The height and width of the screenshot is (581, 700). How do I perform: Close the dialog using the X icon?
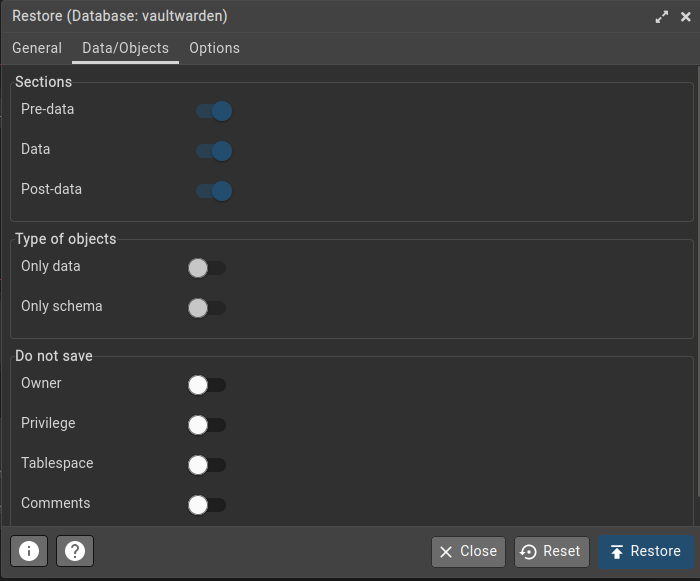coord(685,17)
